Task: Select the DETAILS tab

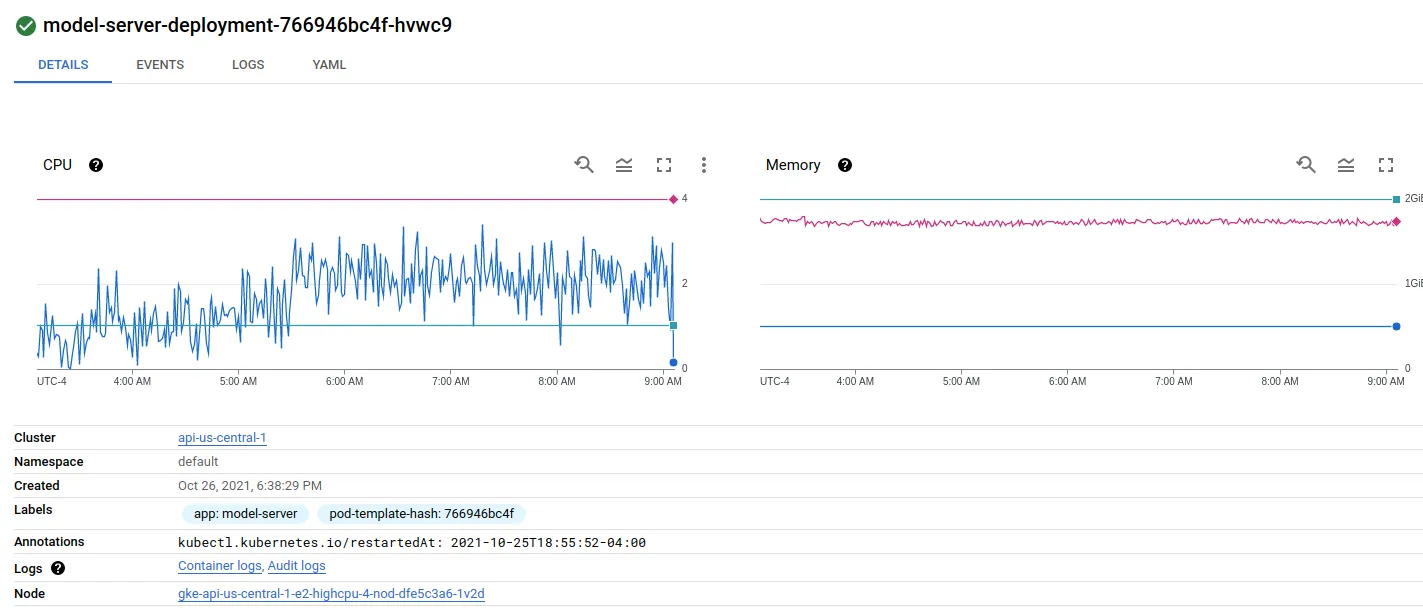Action: click(x=63, y=65)
